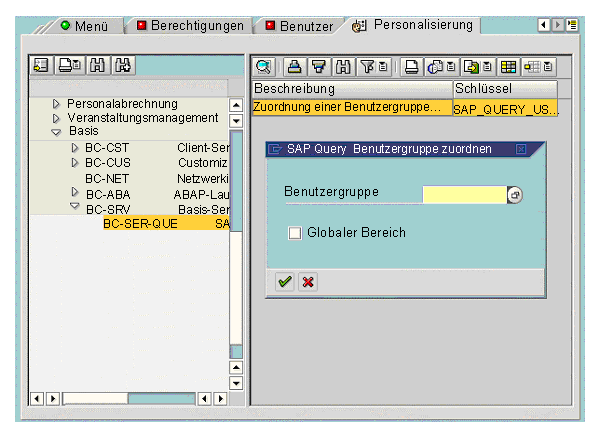
Task: Click the Schlüssel column header
Action: 505,89
